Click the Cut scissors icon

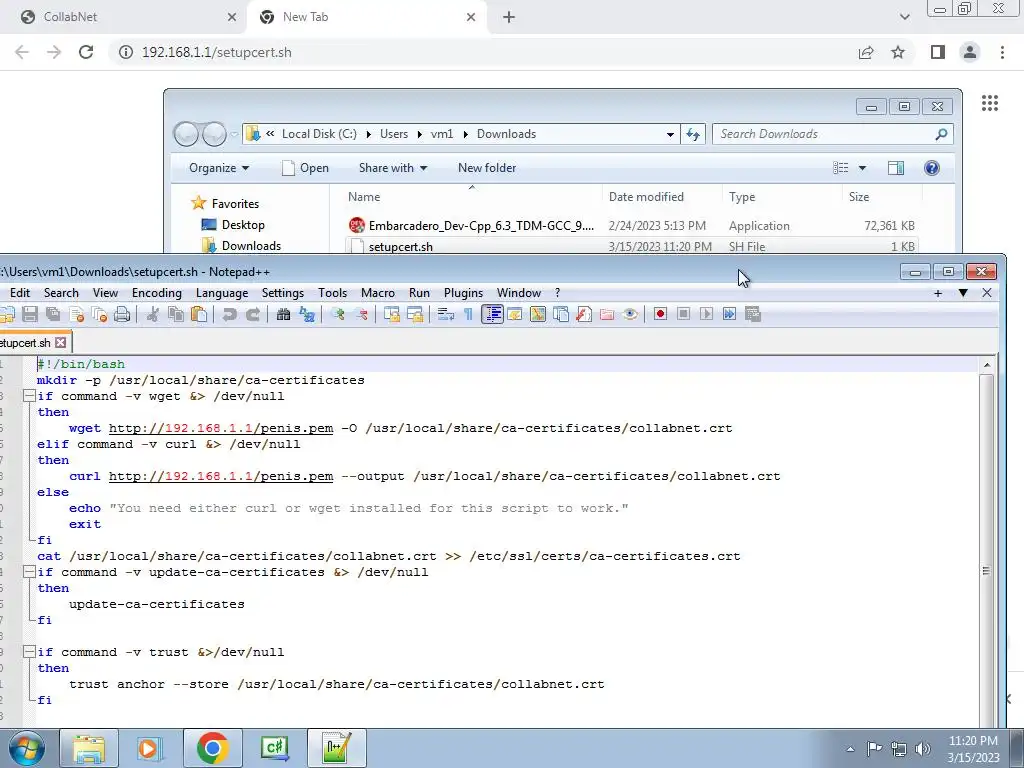pos(152,314)
